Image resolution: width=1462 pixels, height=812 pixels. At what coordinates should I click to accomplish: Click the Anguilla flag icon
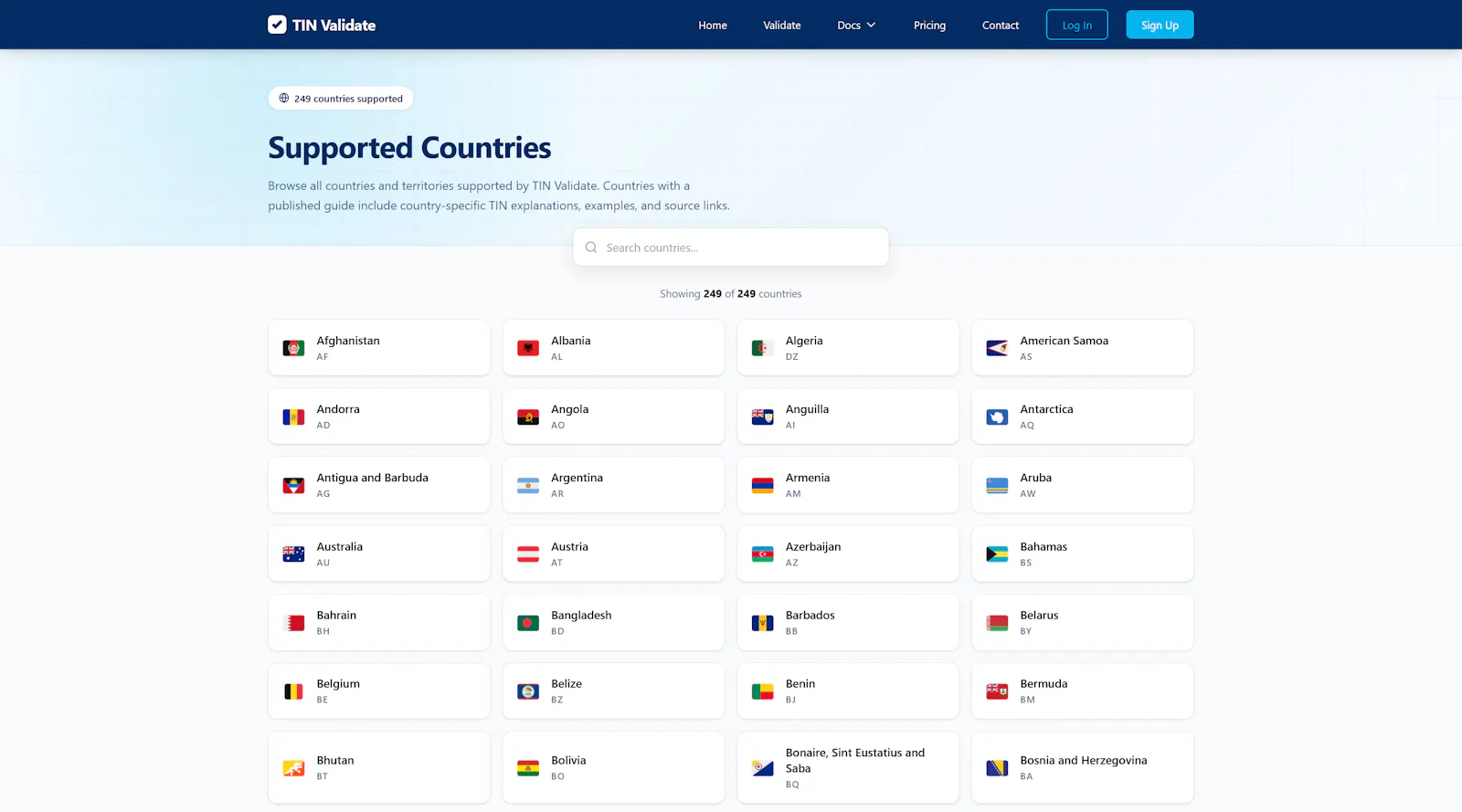click(763, 417)
